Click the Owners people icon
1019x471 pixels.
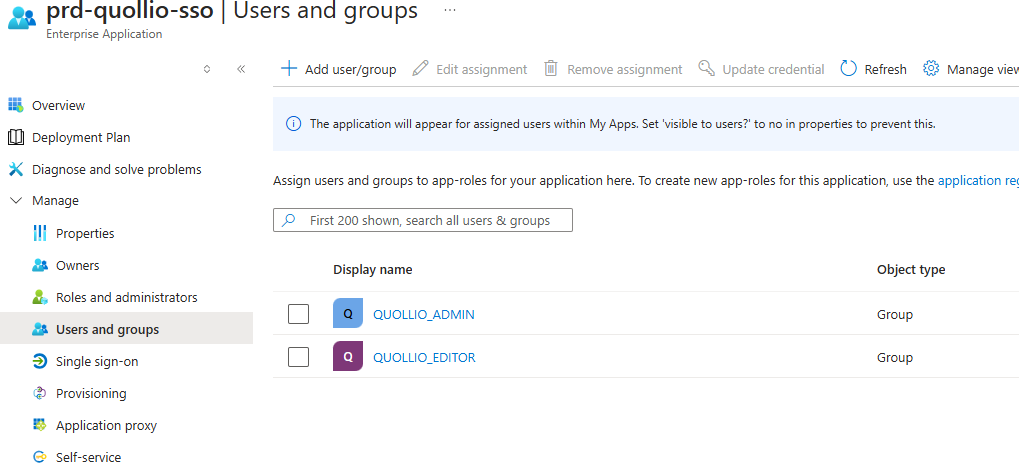click(40, 265)
